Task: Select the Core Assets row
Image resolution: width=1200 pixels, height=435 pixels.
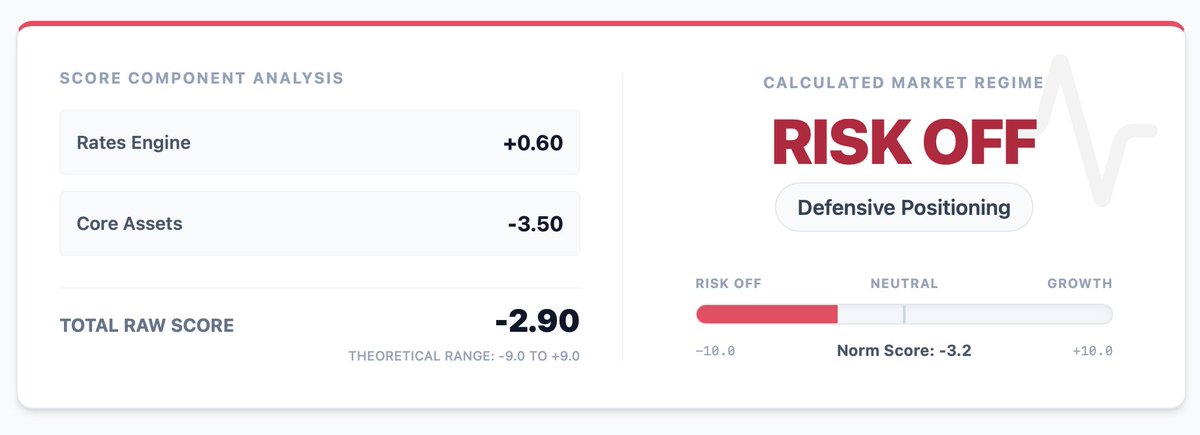Action: click(x=319, y=224)
